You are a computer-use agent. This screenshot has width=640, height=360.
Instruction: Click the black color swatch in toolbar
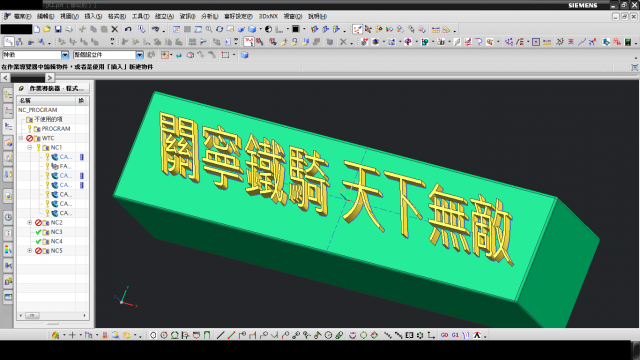[x=296, y=29]
